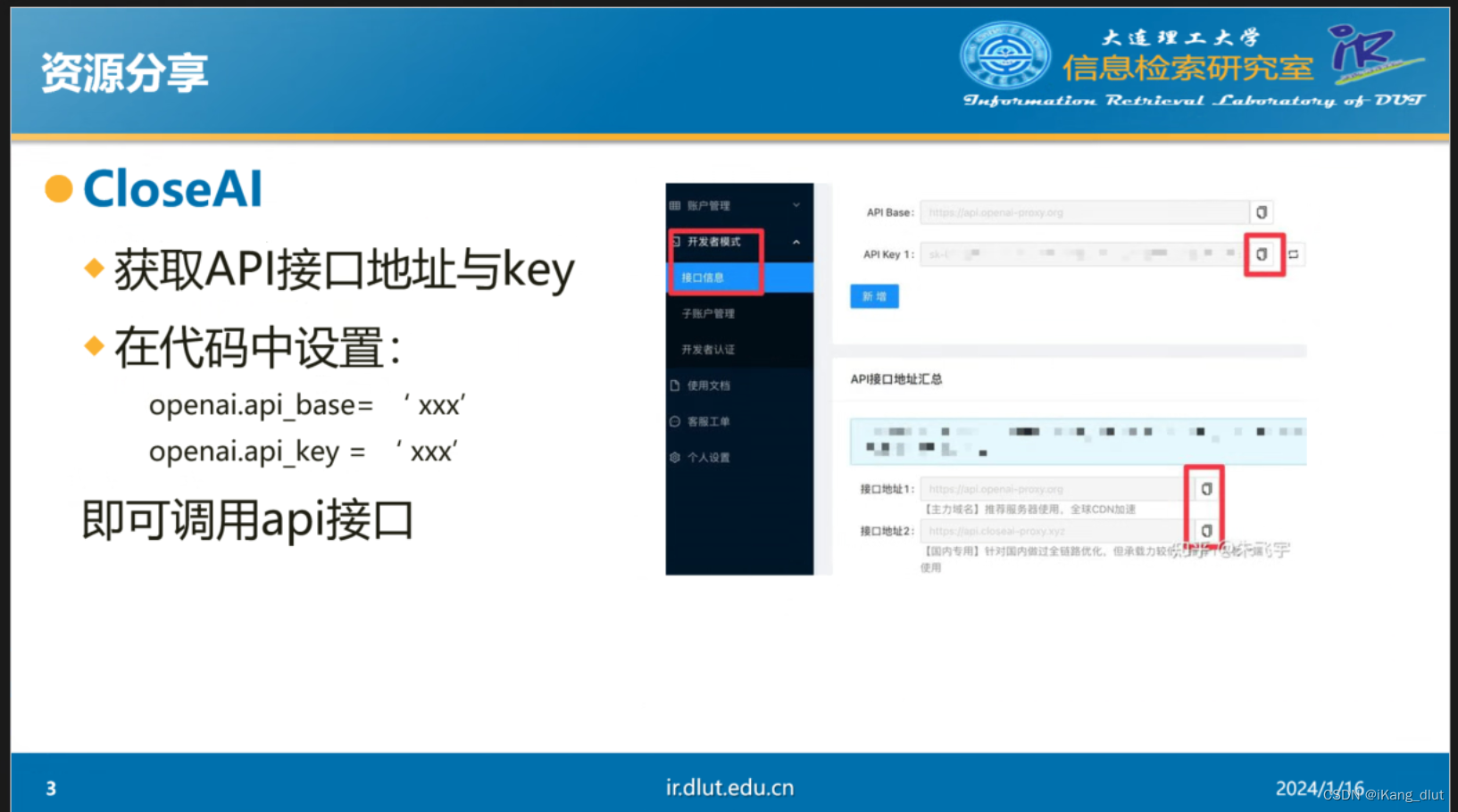Click the 使用文档 document icon
Image resolution: width=1458 pixels, height=812 pixels.
tap(675, 385)
